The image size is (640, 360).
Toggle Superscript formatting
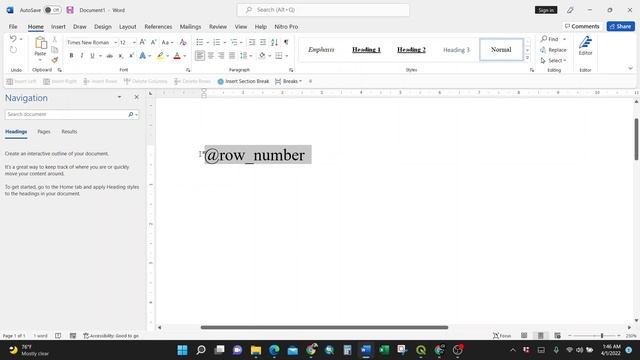131,56
